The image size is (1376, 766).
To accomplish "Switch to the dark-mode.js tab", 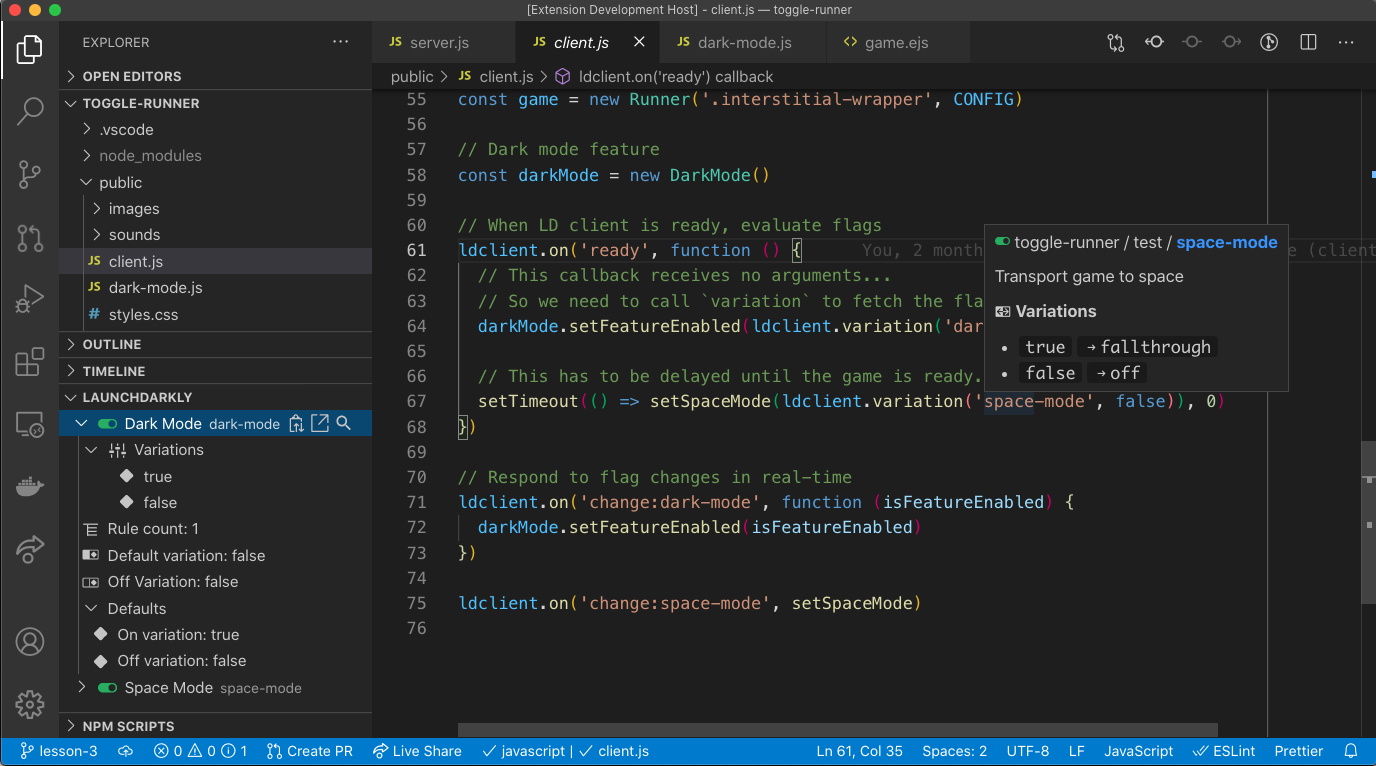I will 744,42.
